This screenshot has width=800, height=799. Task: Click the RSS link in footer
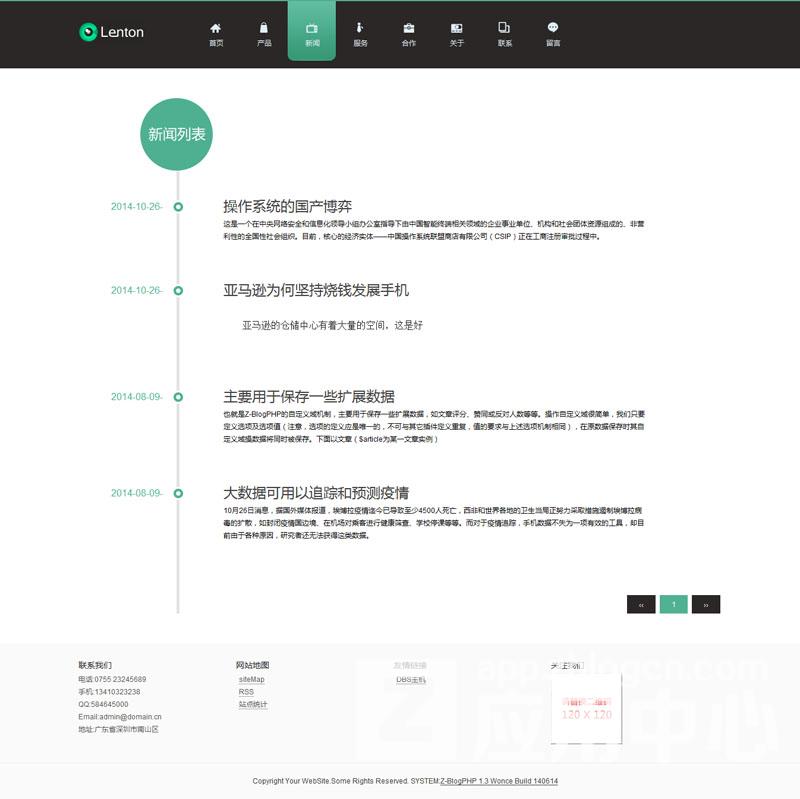[x=246, y=692]
